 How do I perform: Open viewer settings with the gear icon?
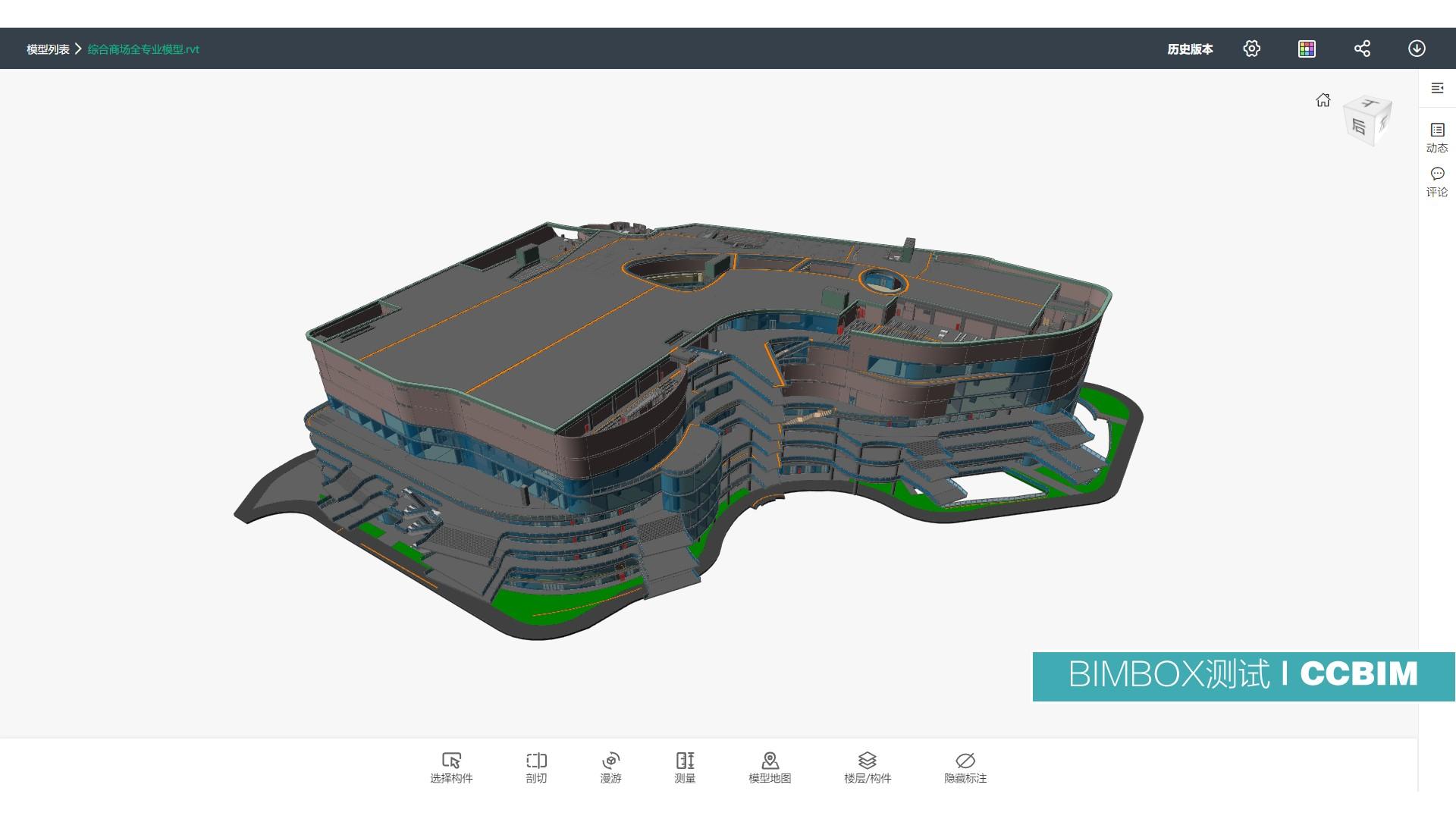click(1251, 48)
